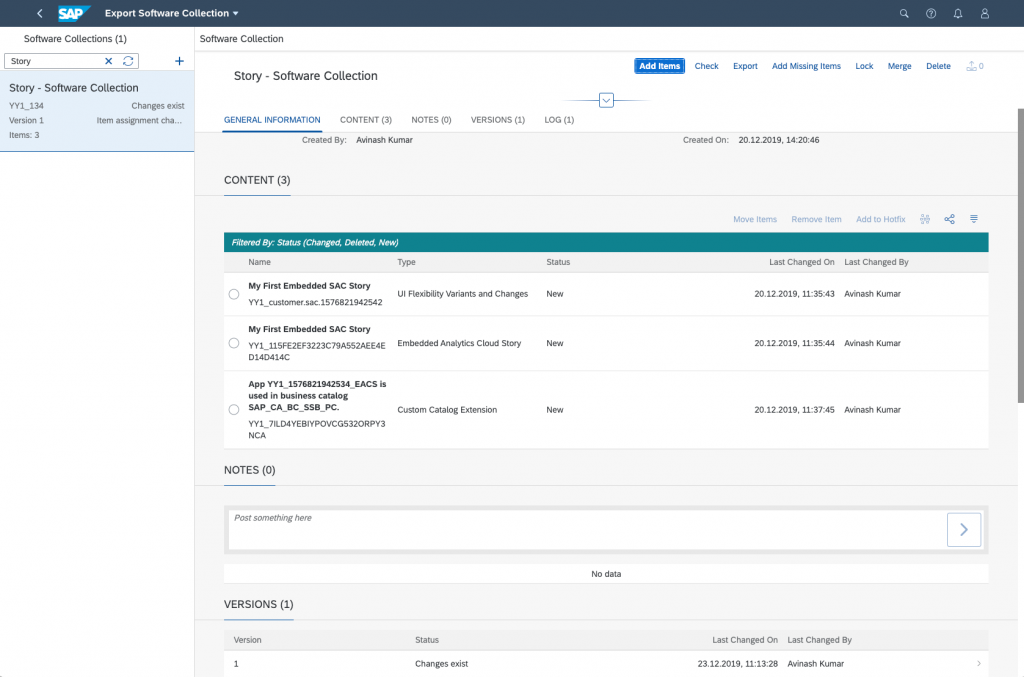
Task: Create new software collection with plus icon
Action: coord(179,61)
